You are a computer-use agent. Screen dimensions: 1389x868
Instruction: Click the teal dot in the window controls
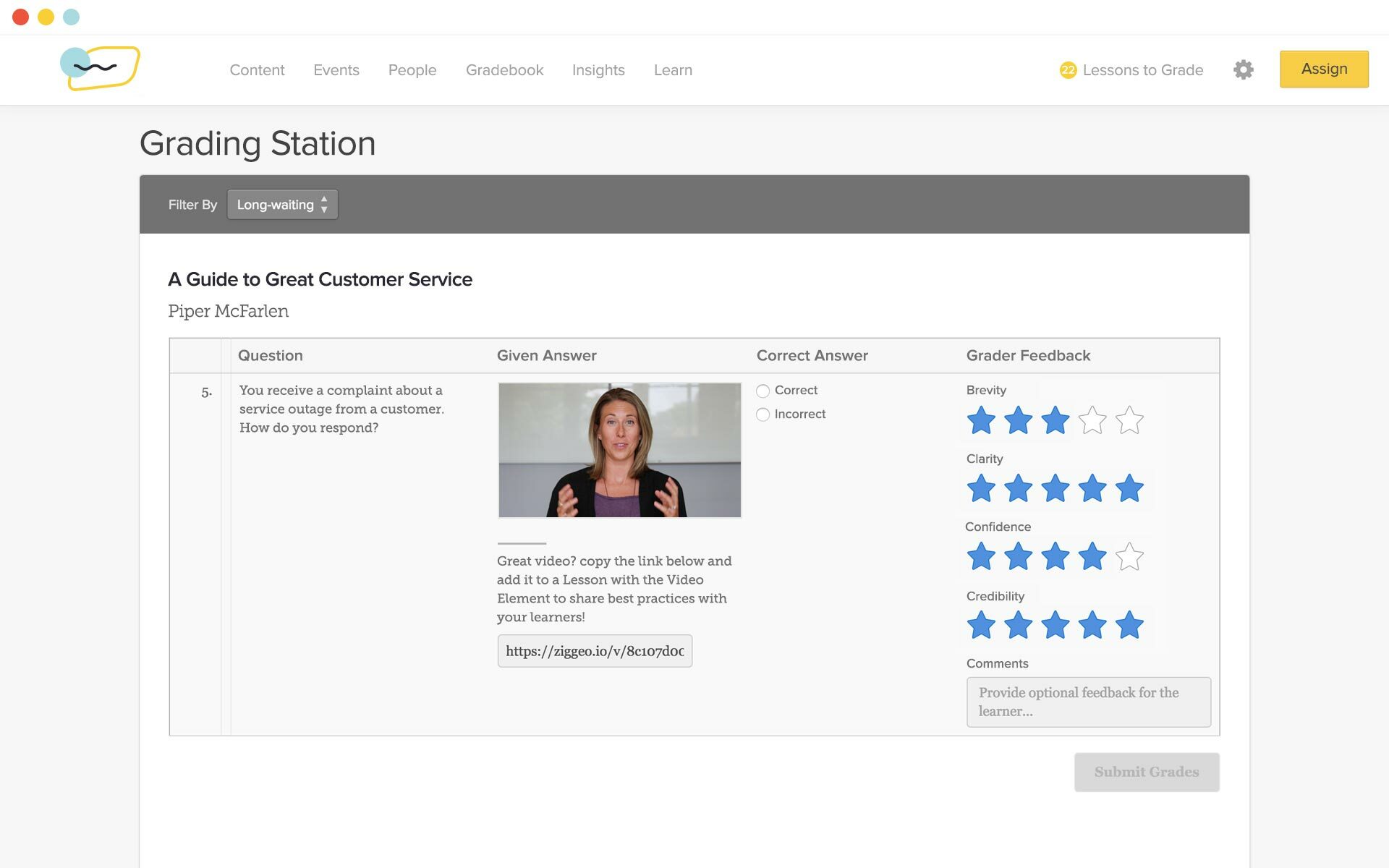(x=71, y=16)
